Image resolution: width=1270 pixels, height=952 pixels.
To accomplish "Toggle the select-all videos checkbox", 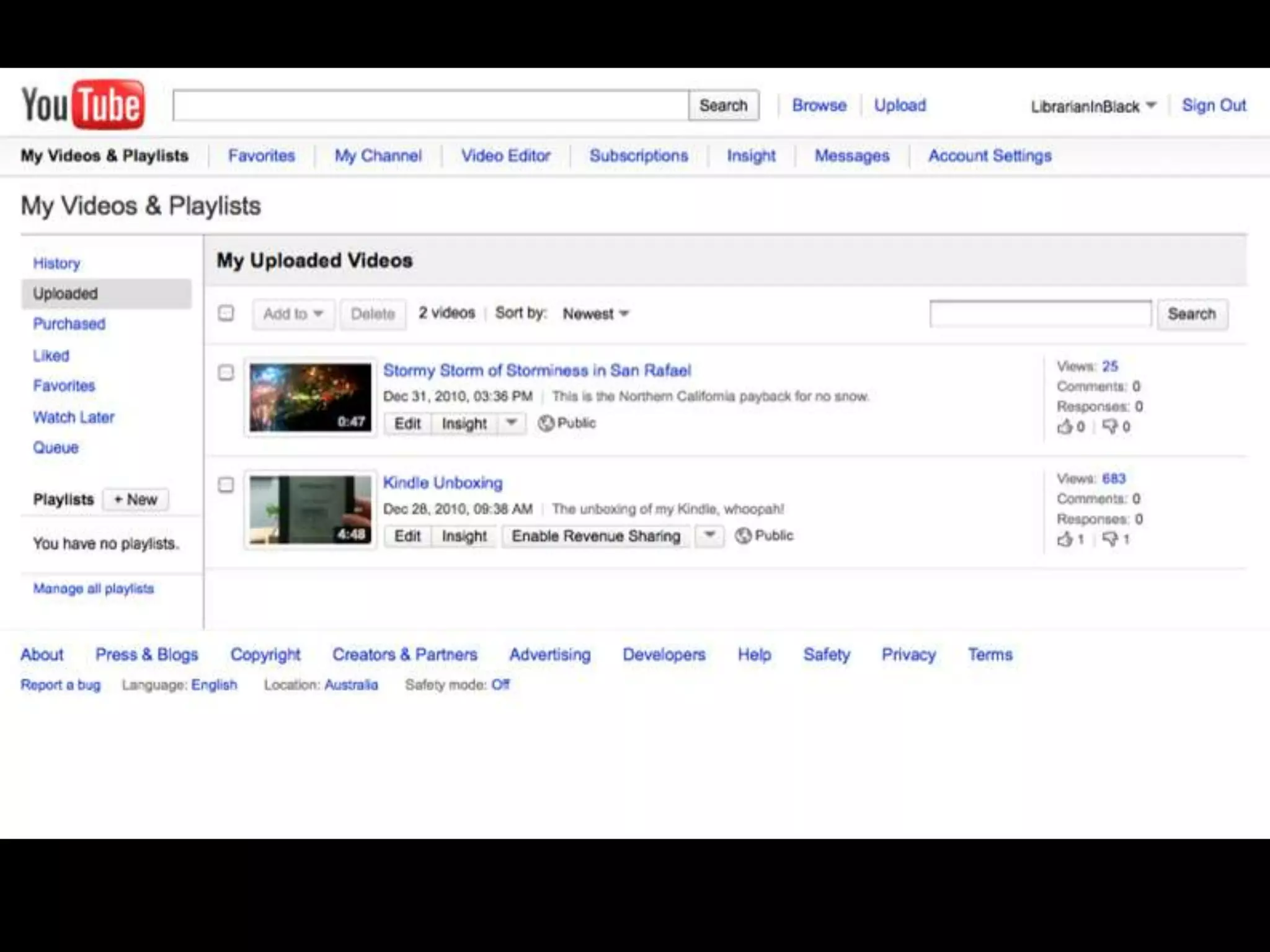I will tap(226, 314).
